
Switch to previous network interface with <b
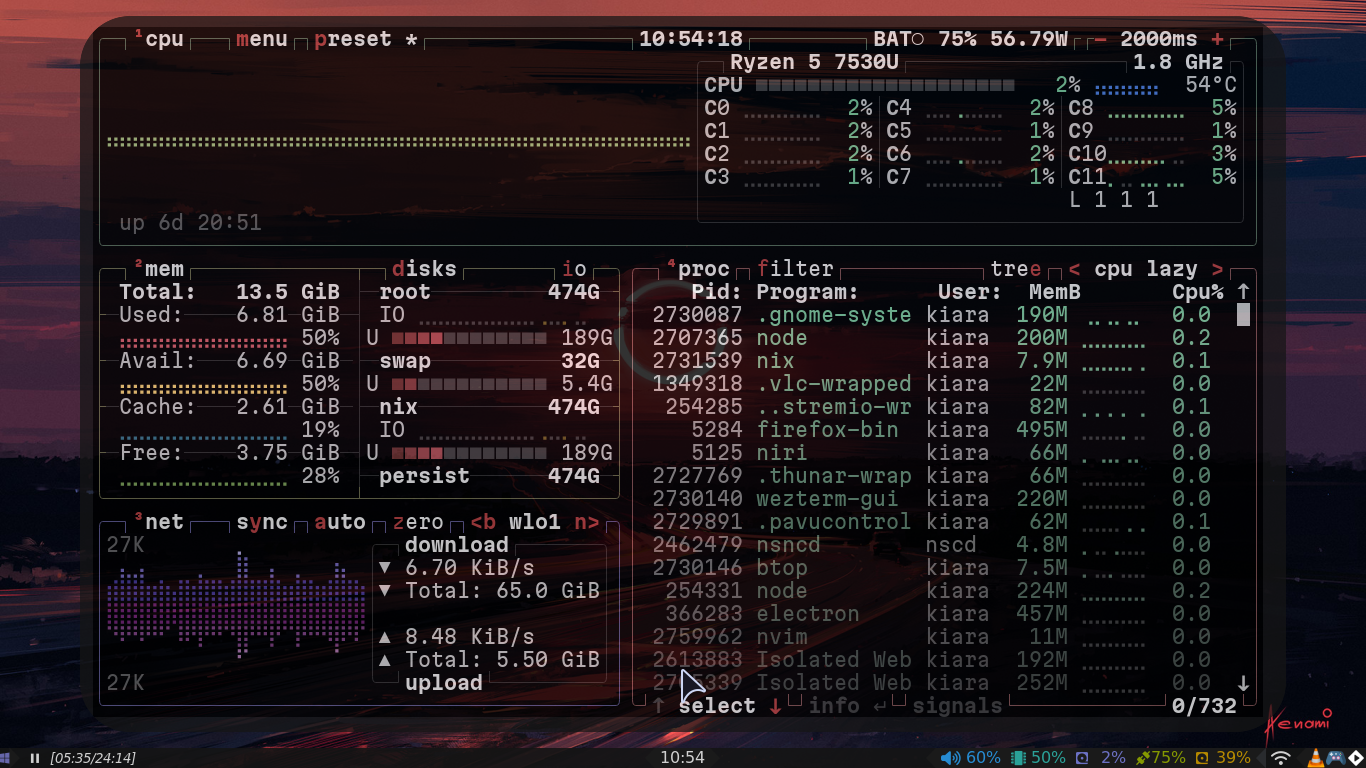[483, 522]
